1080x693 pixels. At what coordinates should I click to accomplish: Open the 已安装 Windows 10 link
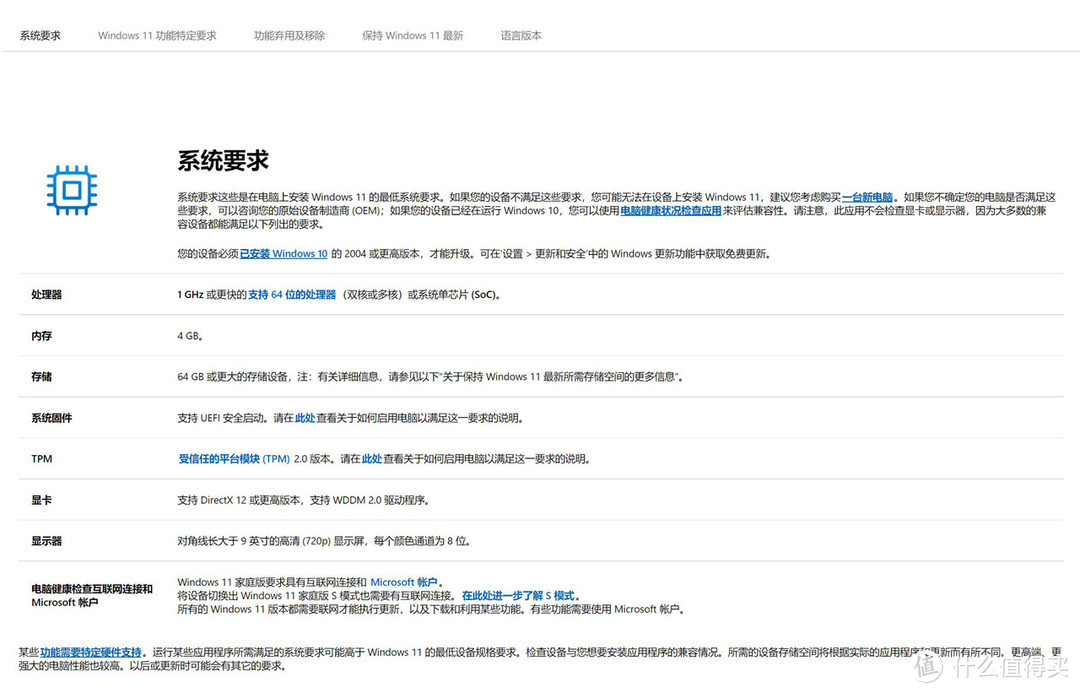pos(283,253)
